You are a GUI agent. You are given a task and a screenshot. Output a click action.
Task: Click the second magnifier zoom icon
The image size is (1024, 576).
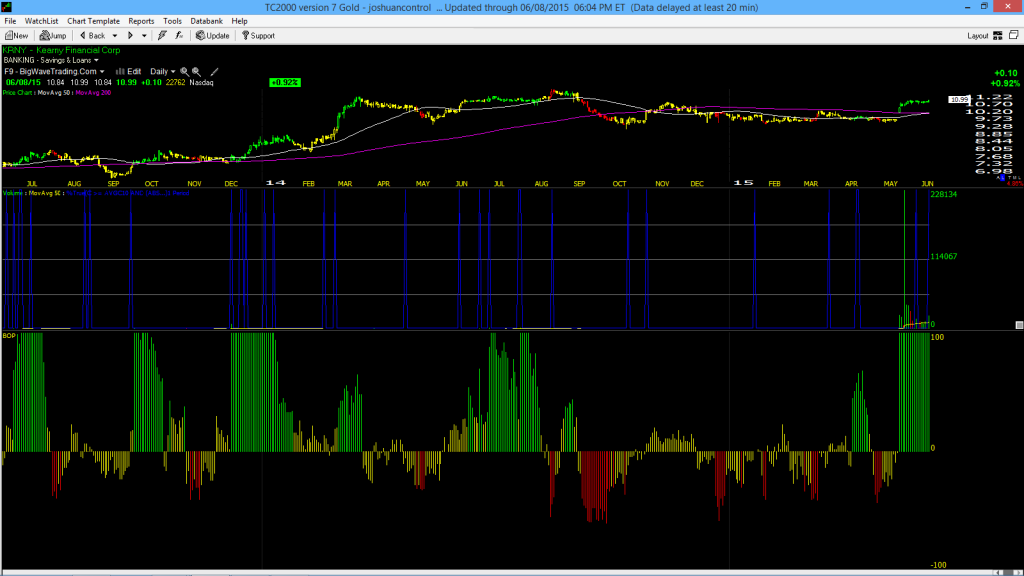tap(196, 72)
